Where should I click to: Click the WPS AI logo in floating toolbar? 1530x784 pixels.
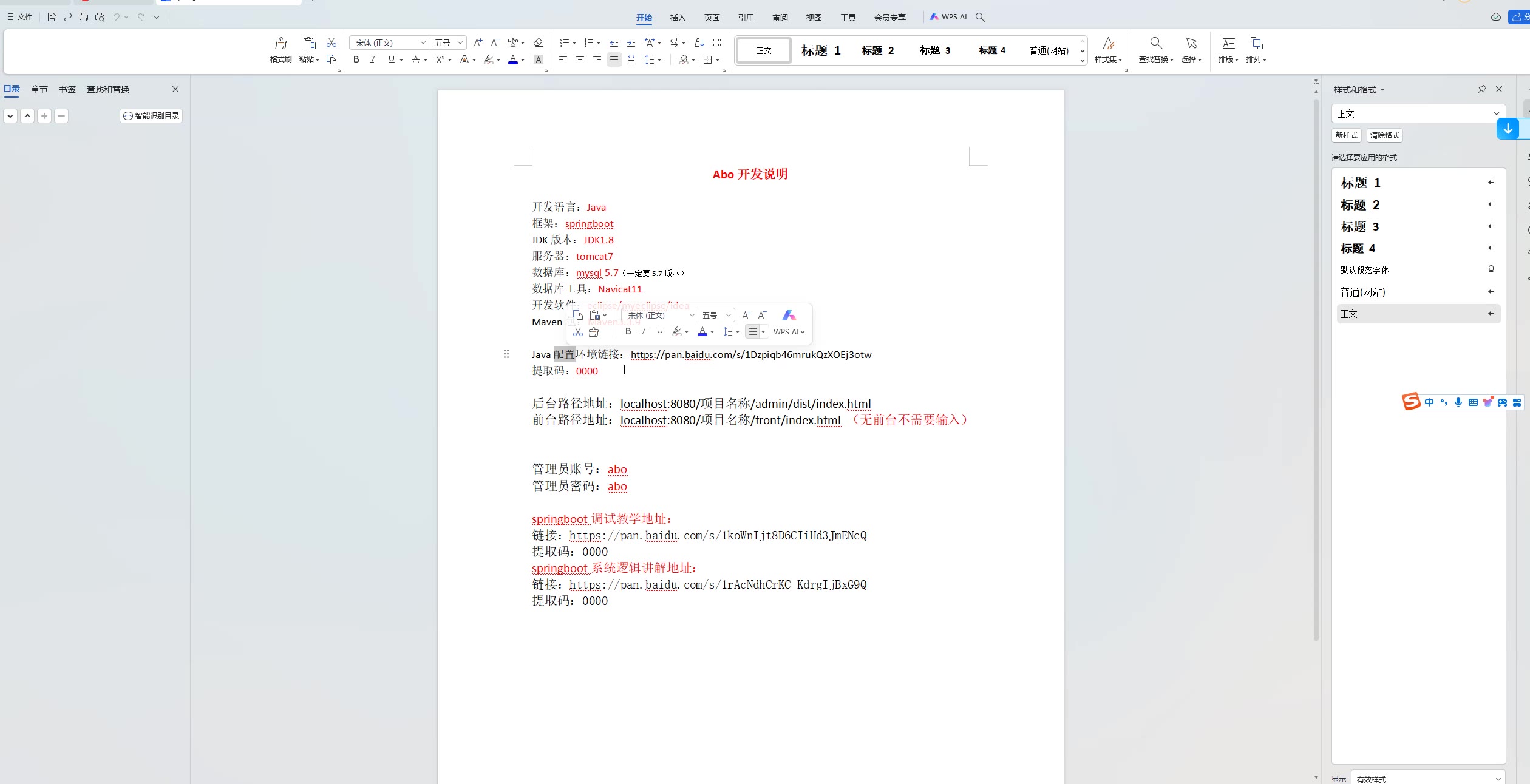(x=789, y=315)
